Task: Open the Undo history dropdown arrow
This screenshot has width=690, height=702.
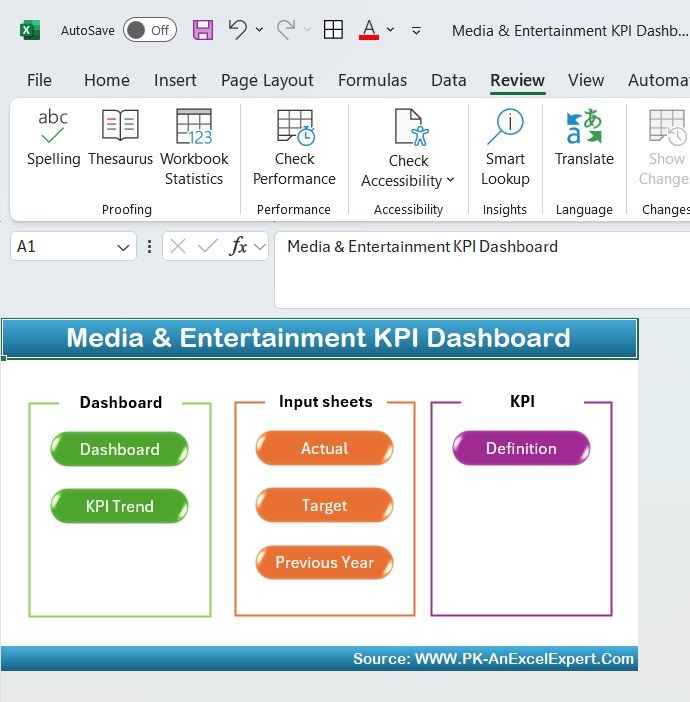Action: 259,30
